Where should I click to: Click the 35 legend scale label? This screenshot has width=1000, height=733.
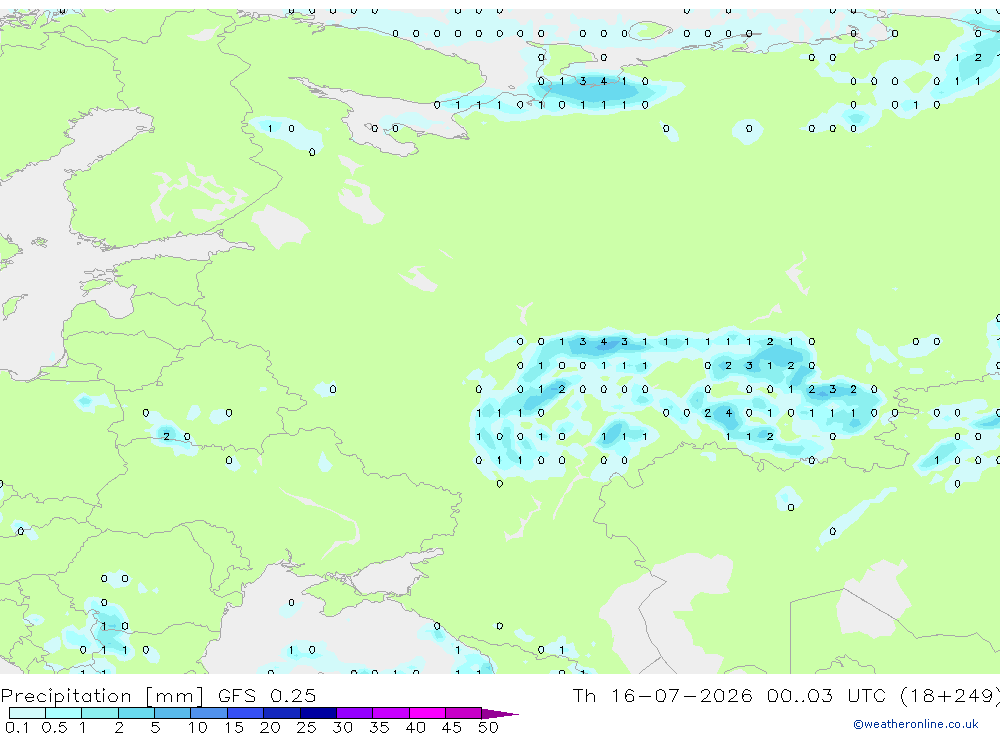click(x=379, y=727)
